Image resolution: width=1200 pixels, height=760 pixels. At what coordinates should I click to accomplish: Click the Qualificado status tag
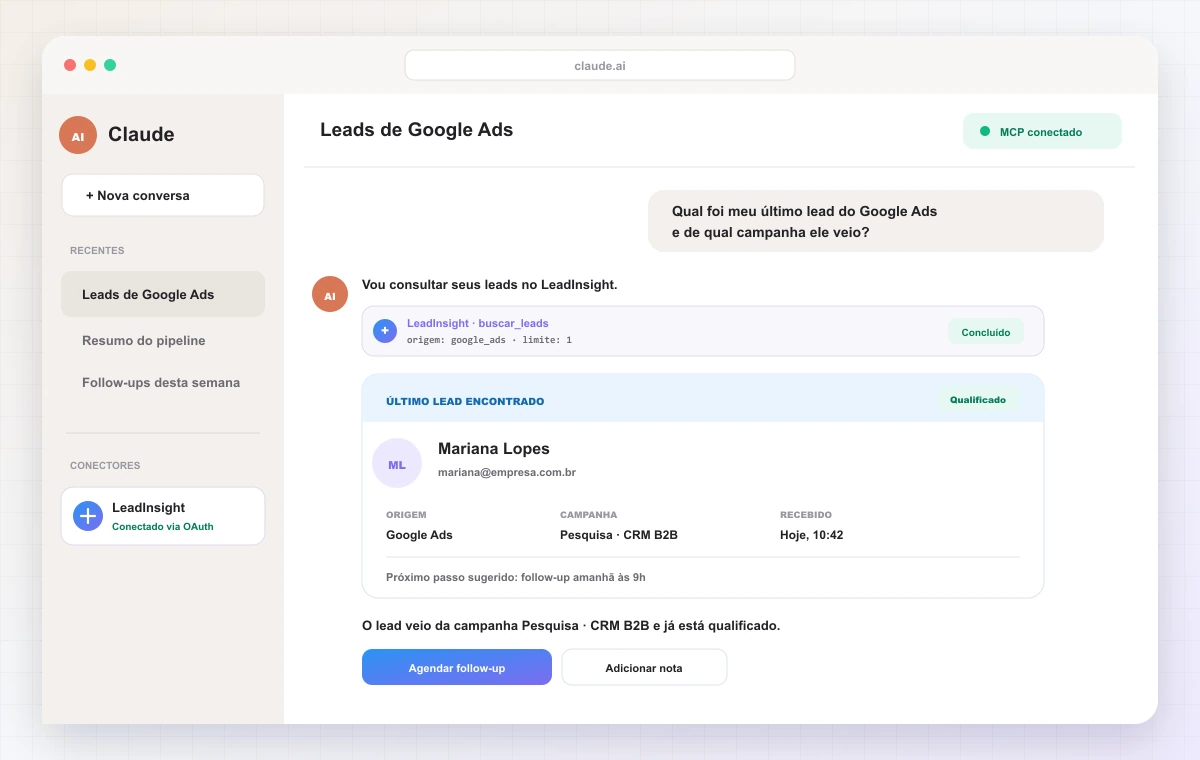pyautogui.click(x=978, y=399)
